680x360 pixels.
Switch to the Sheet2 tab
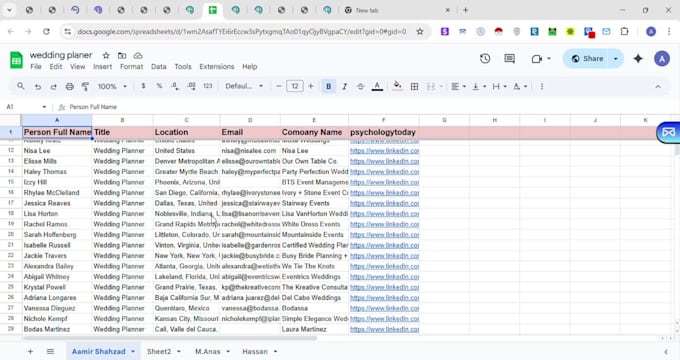pos(159,351)
